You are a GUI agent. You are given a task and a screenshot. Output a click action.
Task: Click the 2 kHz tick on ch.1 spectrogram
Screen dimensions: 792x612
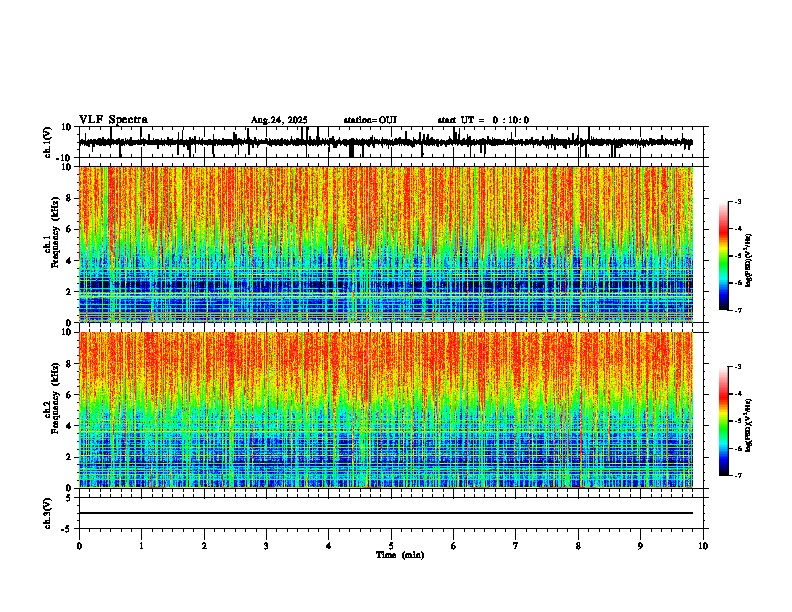tap(69, 292)
